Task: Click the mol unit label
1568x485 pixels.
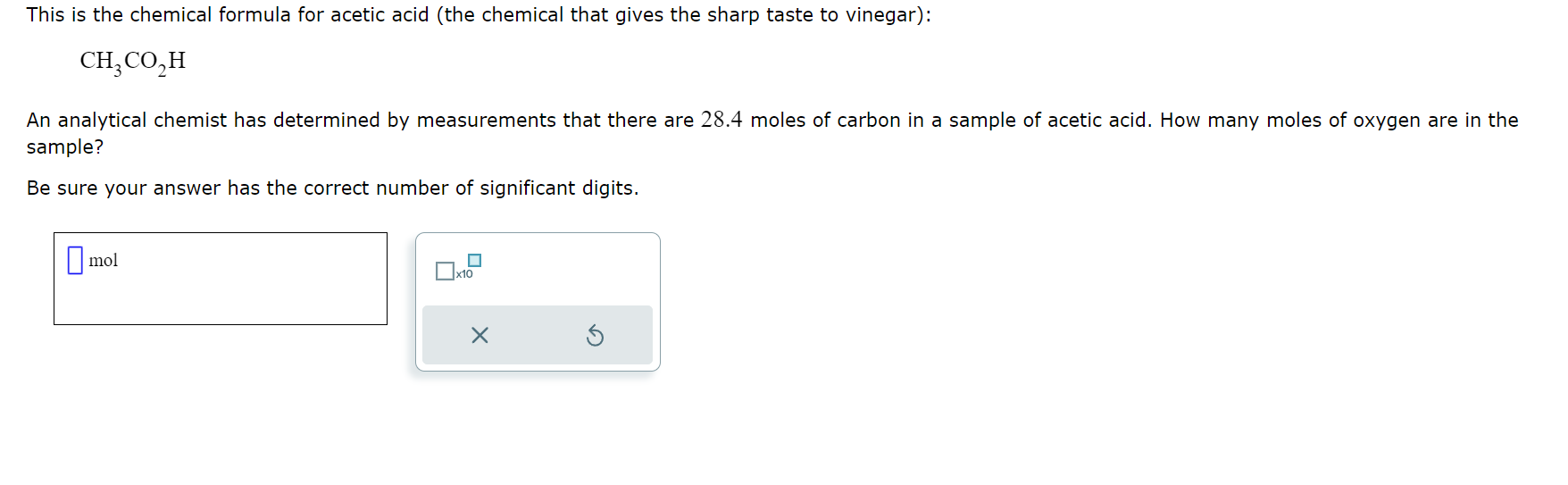Action: [x=104, y=261]
